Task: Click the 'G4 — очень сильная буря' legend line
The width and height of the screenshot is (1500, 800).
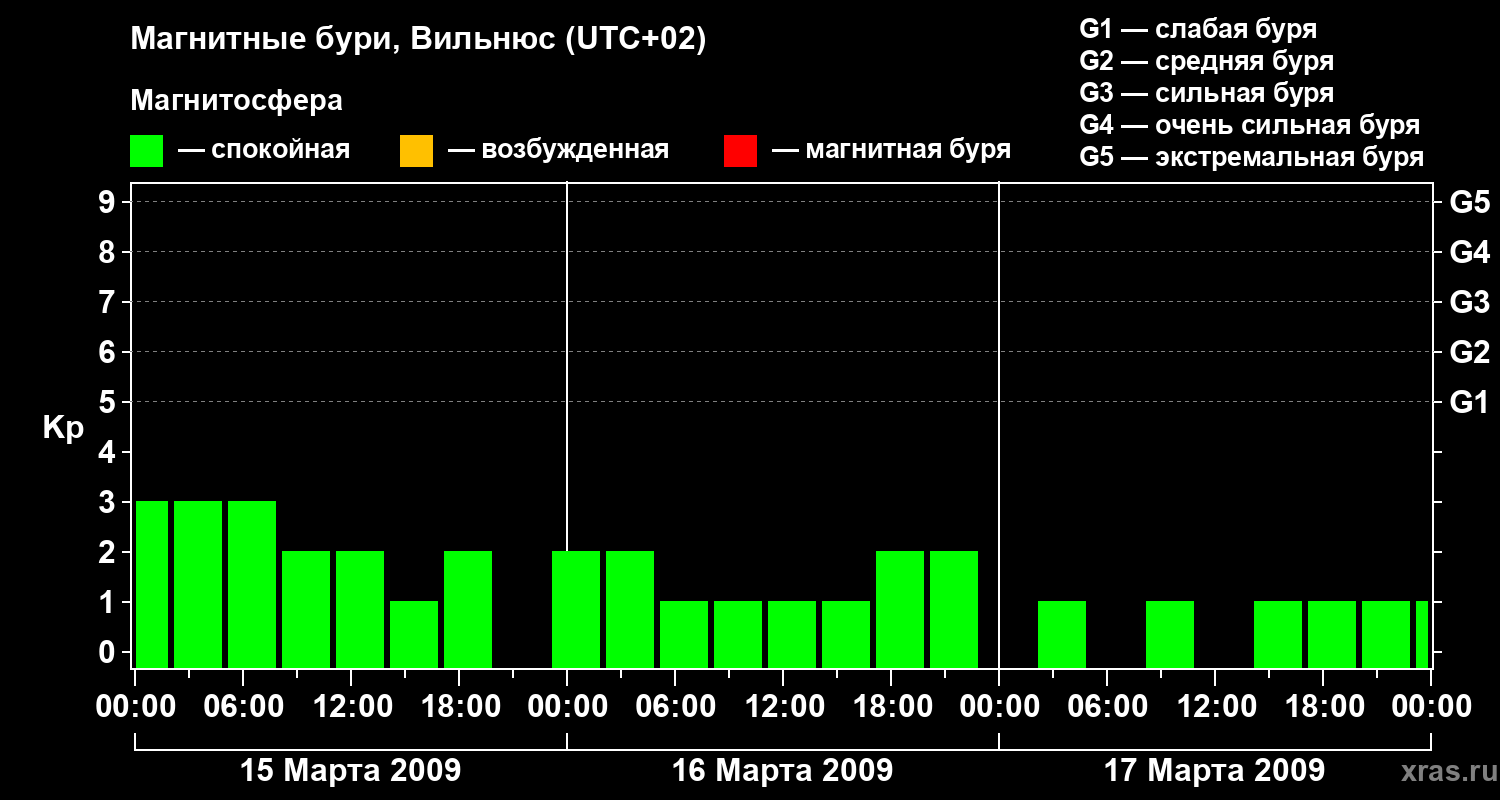Action: point(1250,125)
